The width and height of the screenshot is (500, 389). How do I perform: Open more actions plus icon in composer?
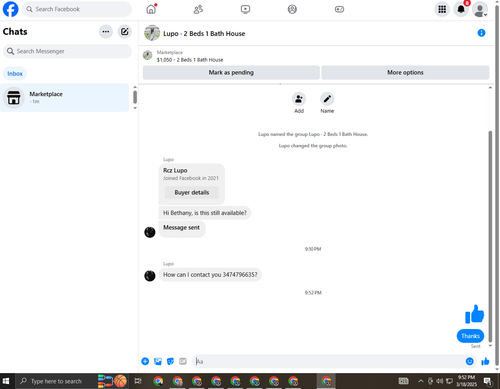click(x=145, y=361)
